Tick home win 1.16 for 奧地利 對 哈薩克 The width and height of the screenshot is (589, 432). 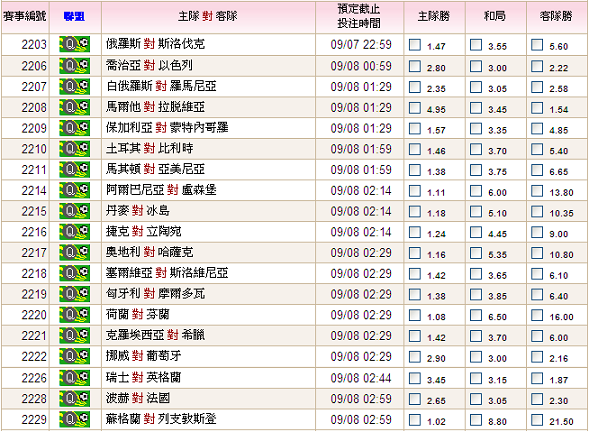coord(415,253)
